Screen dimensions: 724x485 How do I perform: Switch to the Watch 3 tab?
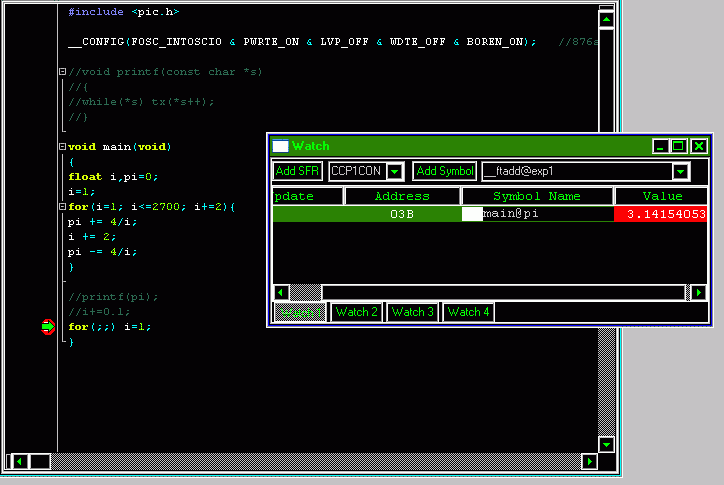click(412, 312)
